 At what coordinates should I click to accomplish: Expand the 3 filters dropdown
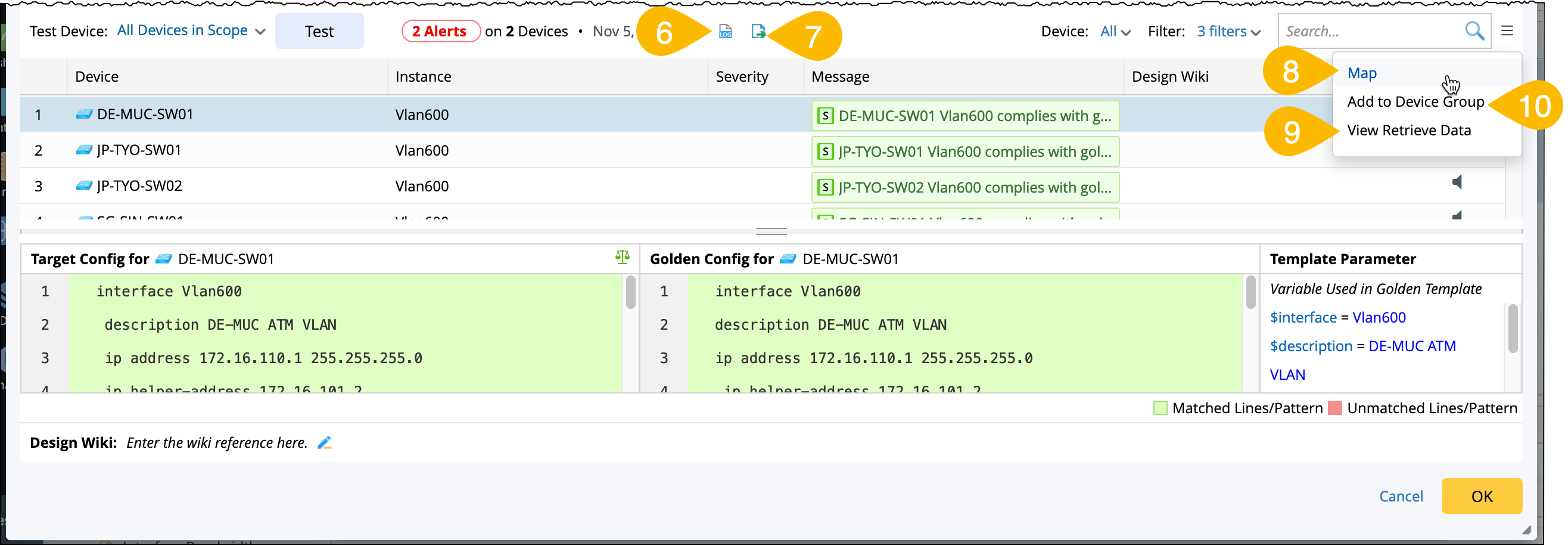tap(1228, 32)
